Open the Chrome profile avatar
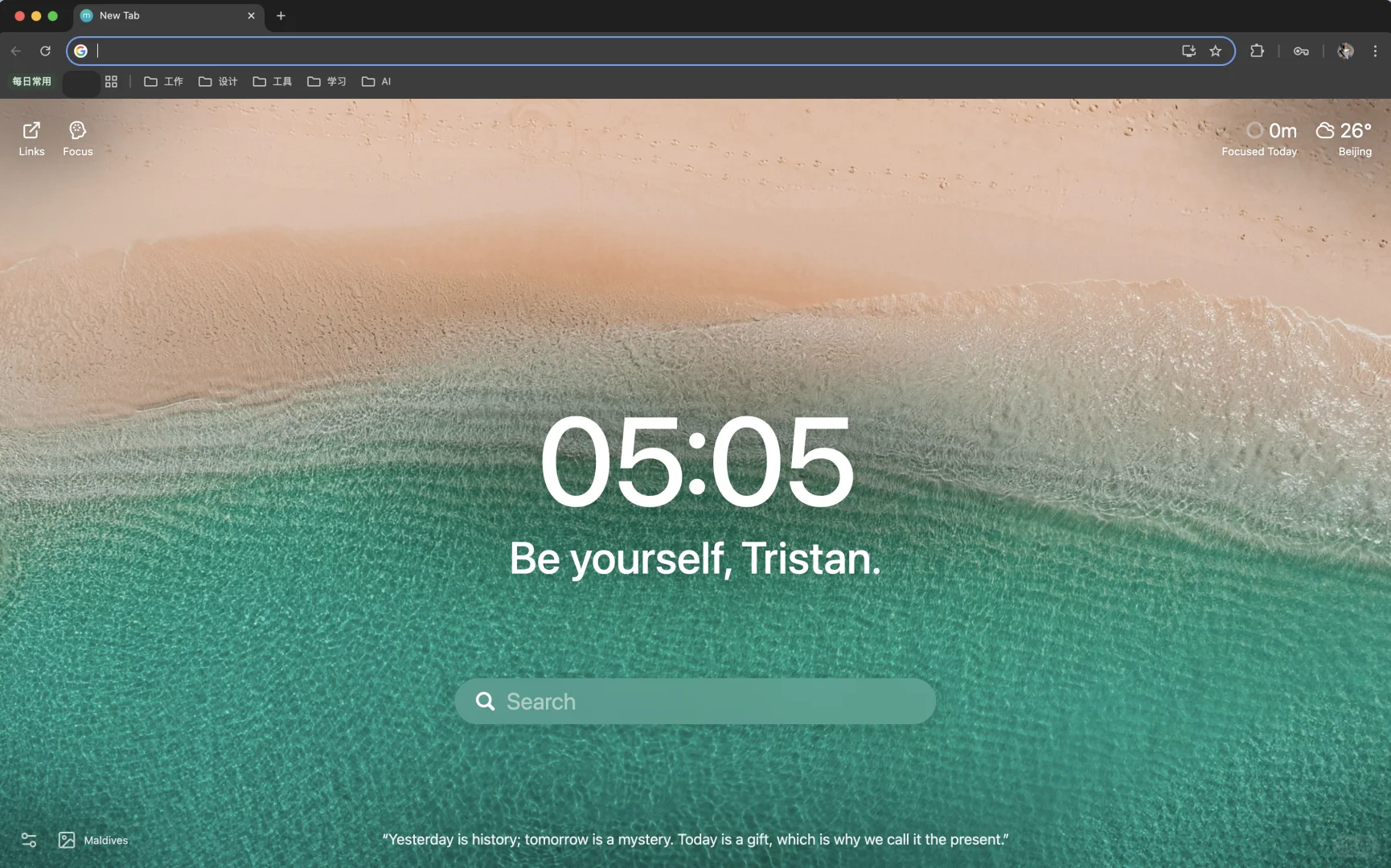This screenshot has height=868, width=1391. [1345, 51]
